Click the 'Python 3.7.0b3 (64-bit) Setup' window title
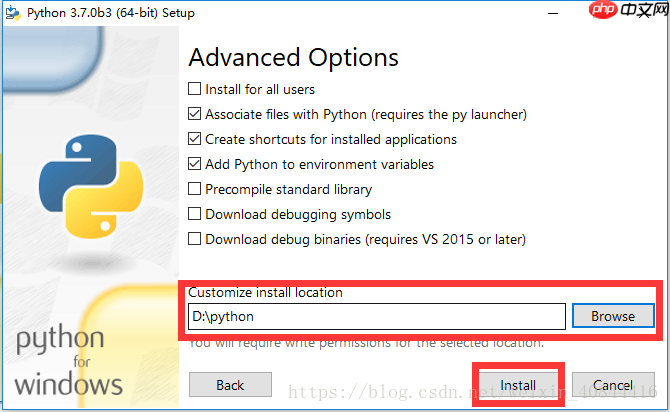This screenshot has width=670, height=412. pyautogui.click(x=110, y=13)
